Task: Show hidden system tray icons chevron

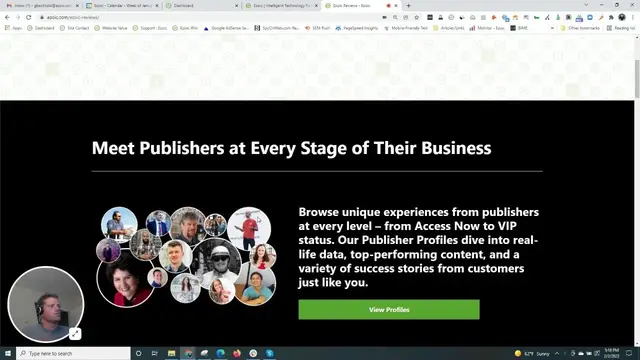Action: coord(557,353)
